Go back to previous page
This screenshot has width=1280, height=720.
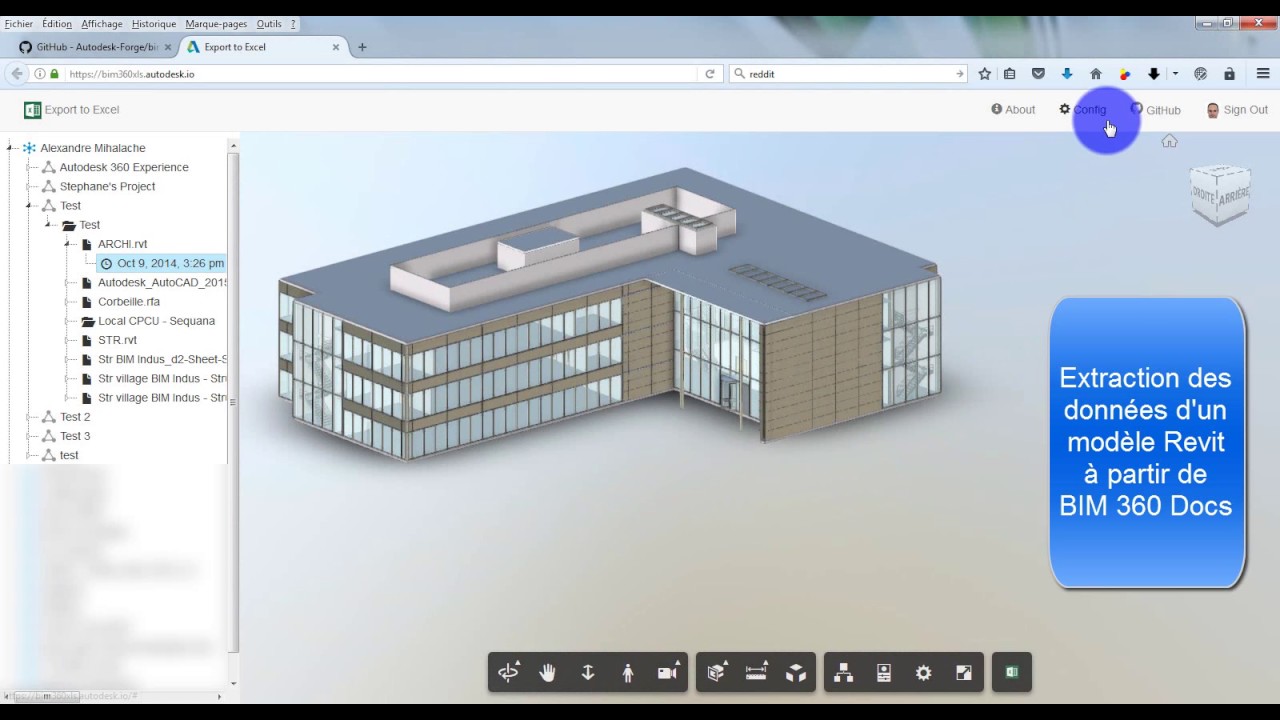16,74
